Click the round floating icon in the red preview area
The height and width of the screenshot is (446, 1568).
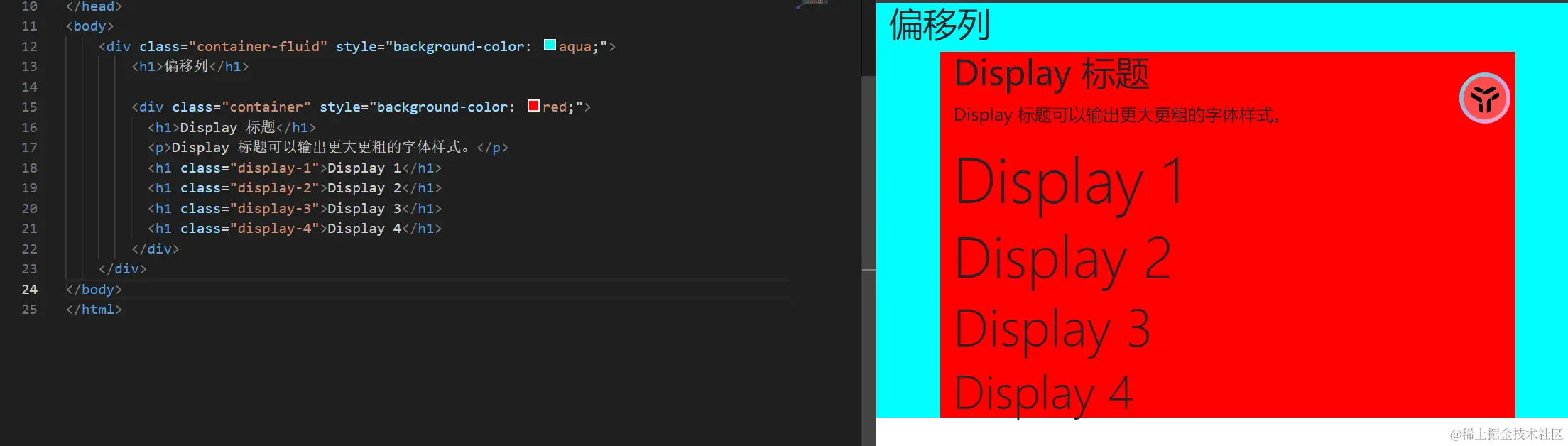tap(1484, 98)
